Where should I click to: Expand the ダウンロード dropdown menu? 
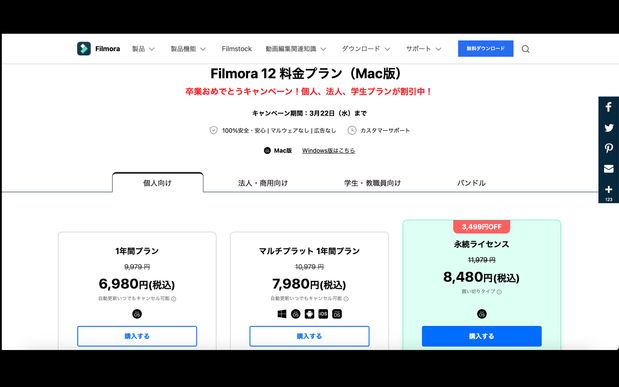366,49
